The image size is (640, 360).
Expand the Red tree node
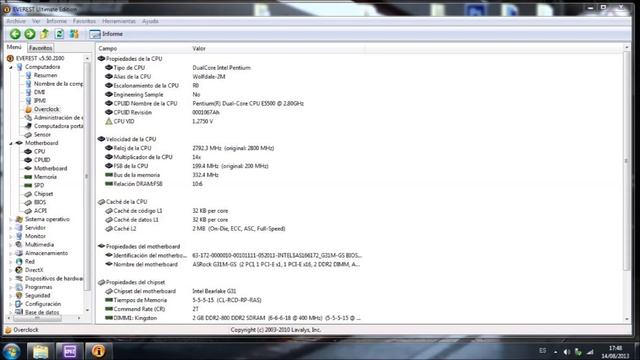pos(11,262)
